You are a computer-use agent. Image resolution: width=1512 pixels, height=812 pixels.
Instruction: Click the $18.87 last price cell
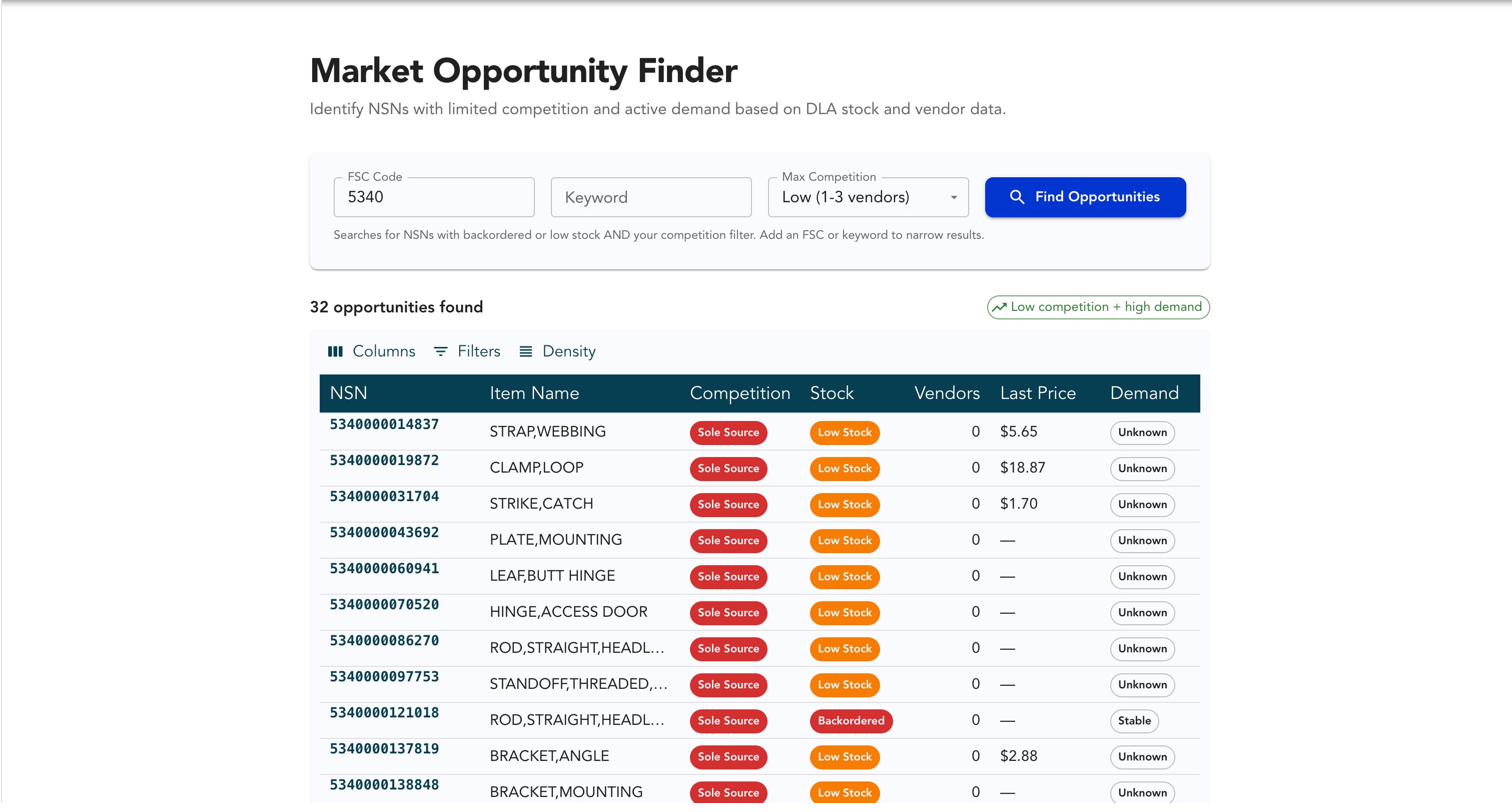pyautogui.click(x=1023, y=468)
